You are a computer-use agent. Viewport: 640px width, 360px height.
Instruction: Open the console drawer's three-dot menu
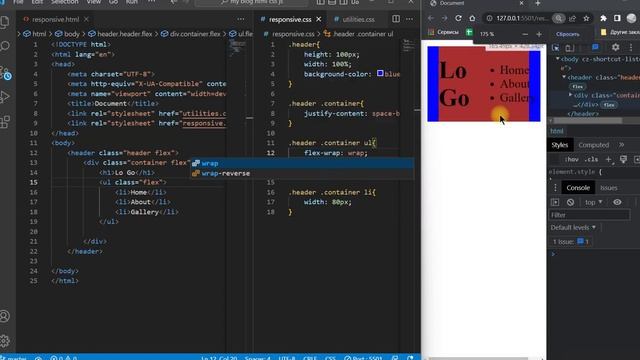pos(555,188)
